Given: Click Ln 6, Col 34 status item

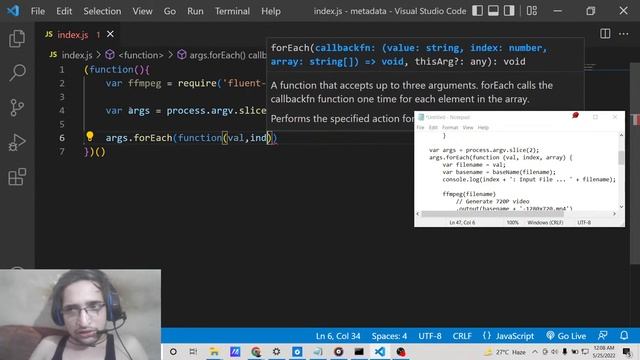Looking at the screenshot, I should [x=338, y=336].
